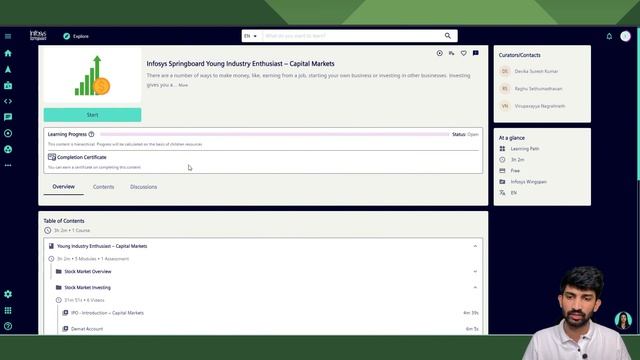Click the course thumbnail image

coord(93,75)
